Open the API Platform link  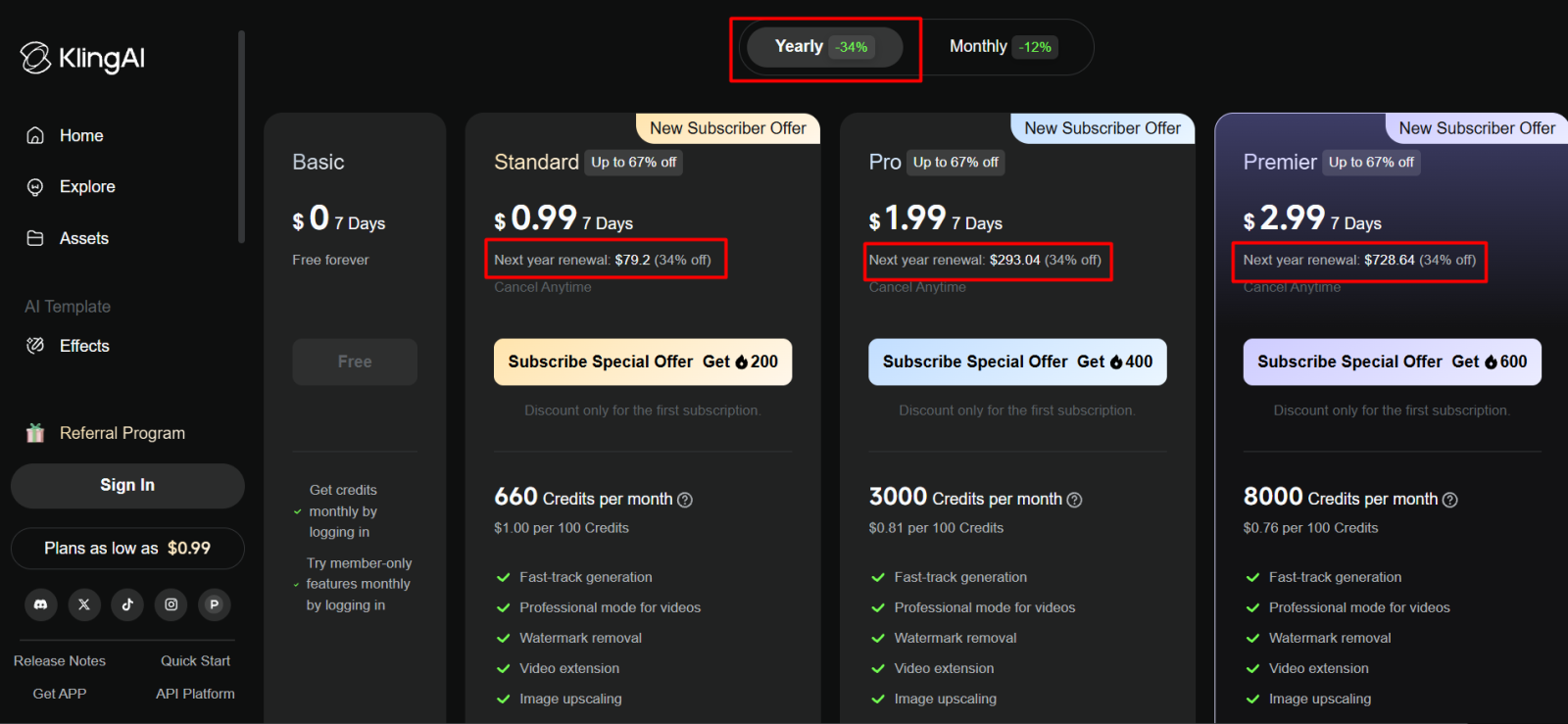(x=195, y=694)
